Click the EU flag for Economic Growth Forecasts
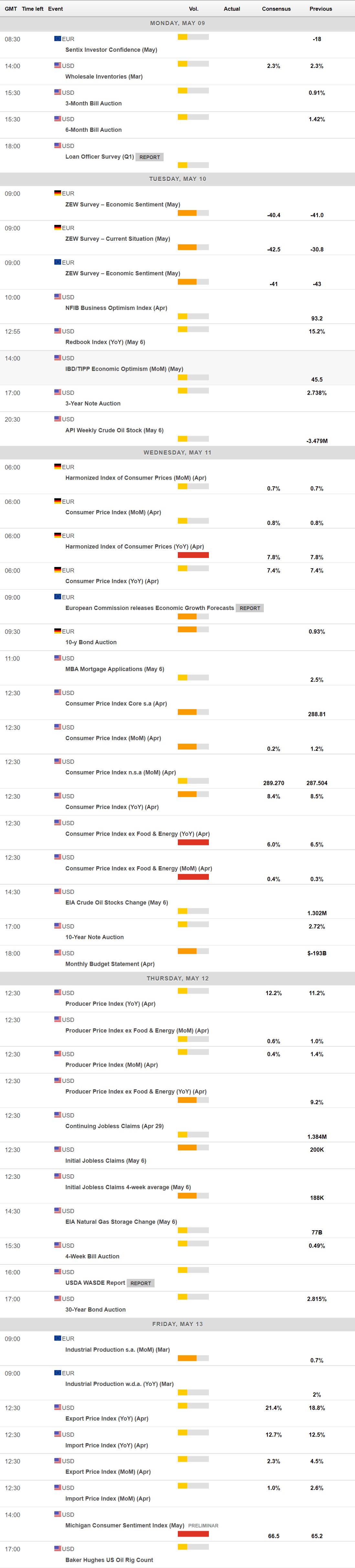The width and height of the screenshot is (355, 1568). pyautogui.click(x=57, y=597)
